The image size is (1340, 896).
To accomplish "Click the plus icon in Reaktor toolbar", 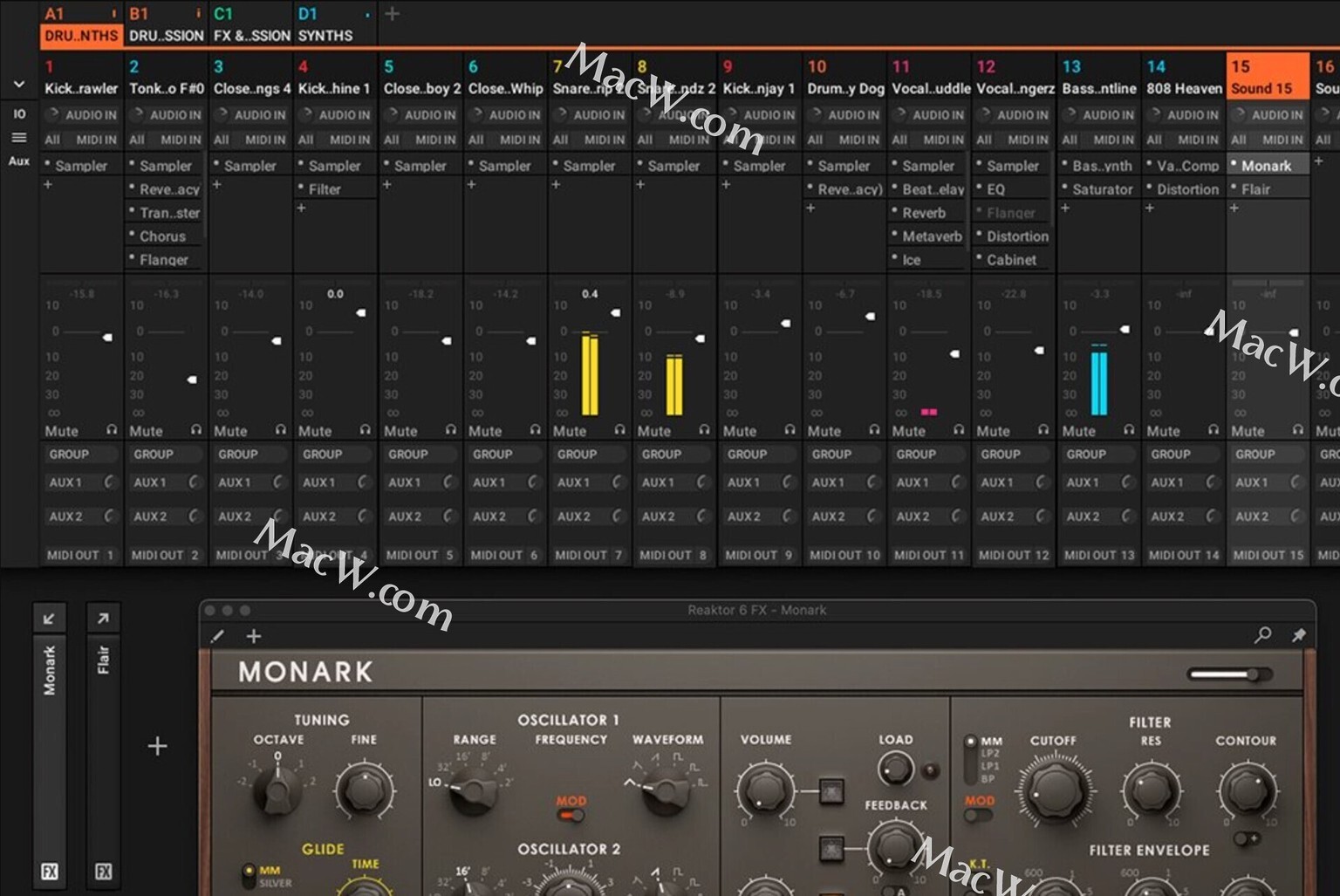I will click(254, 636).
